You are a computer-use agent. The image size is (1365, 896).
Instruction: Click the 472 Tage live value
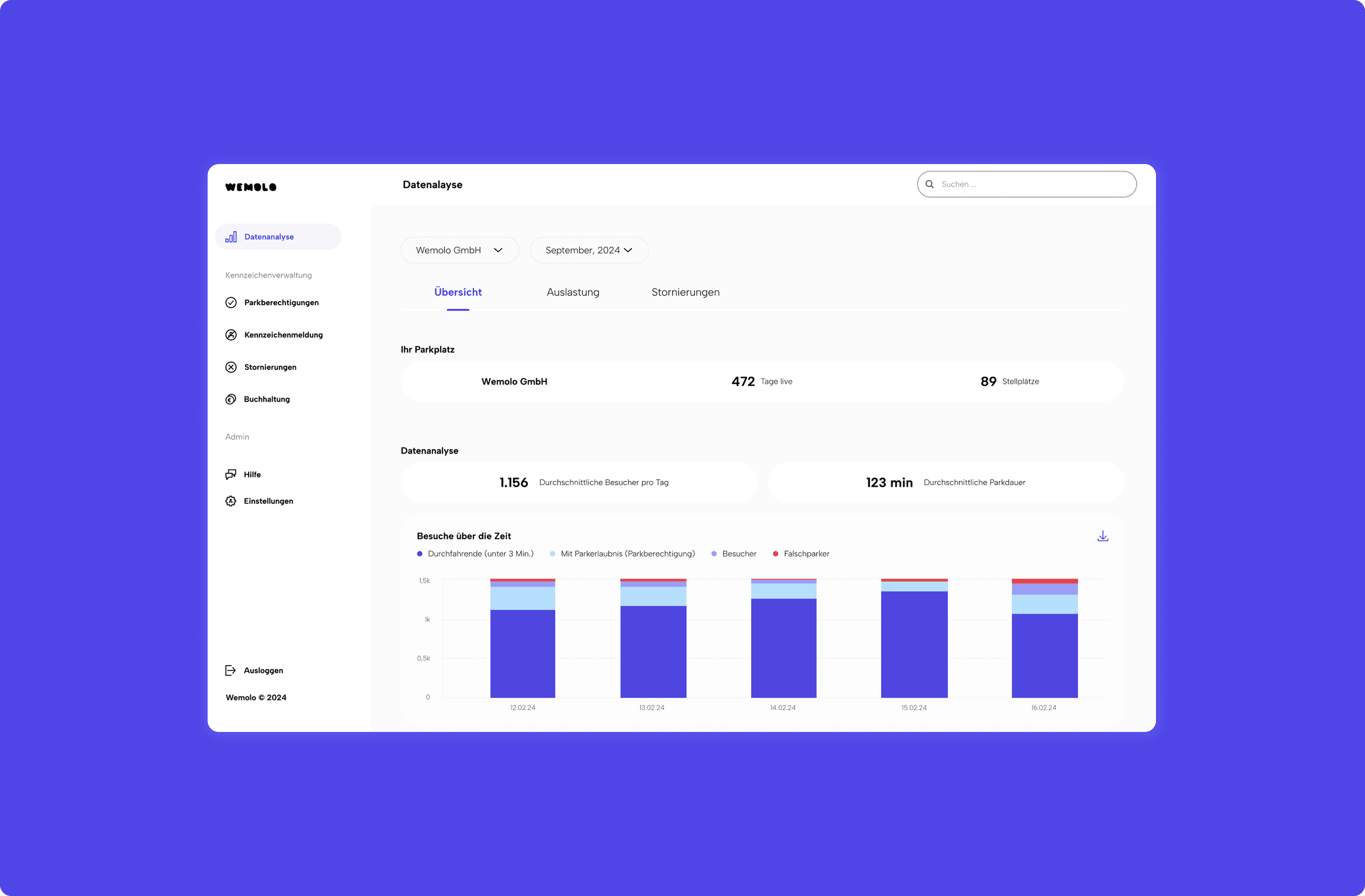(x=762, y=381)
